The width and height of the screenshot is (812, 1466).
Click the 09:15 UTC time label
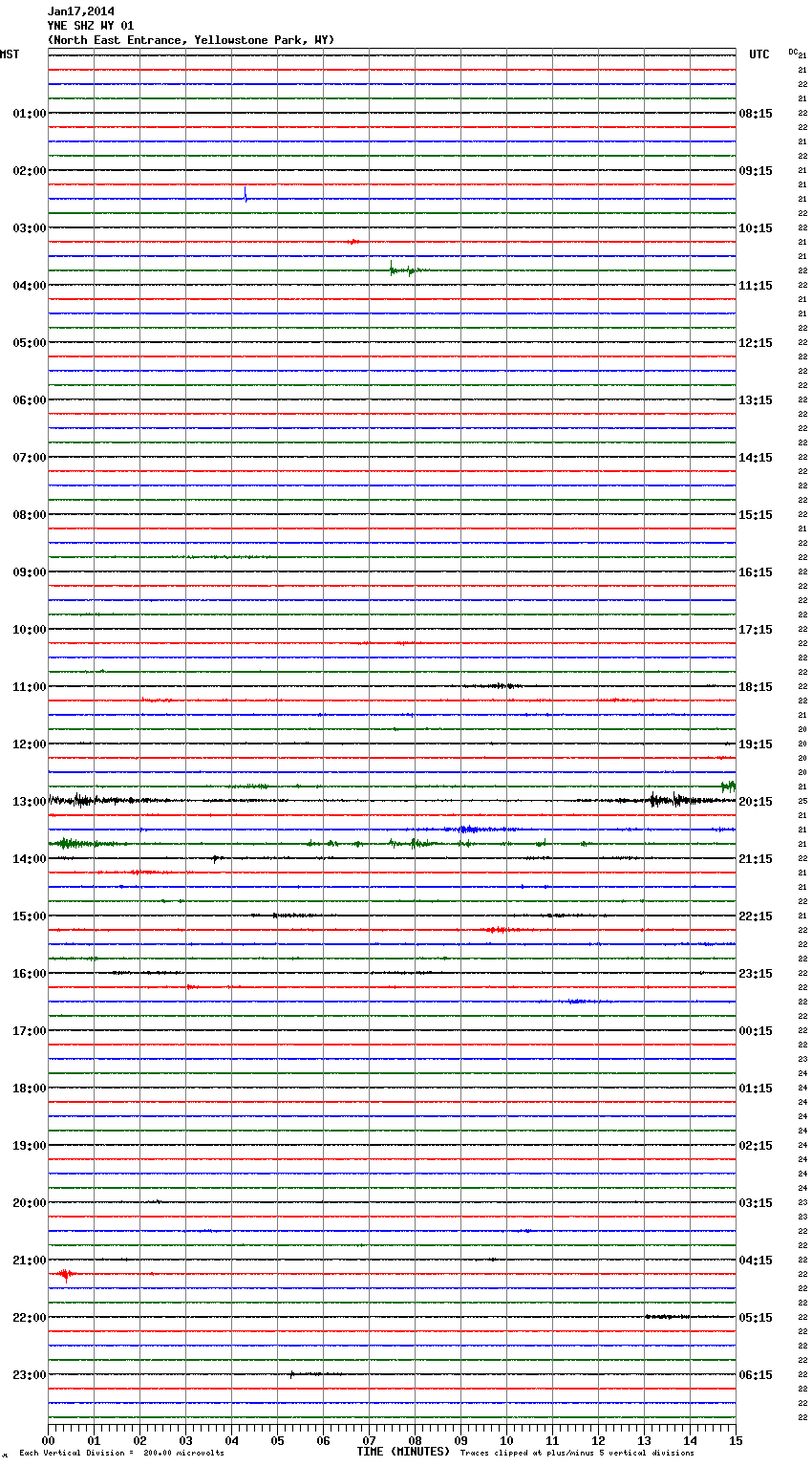point(756,171)
